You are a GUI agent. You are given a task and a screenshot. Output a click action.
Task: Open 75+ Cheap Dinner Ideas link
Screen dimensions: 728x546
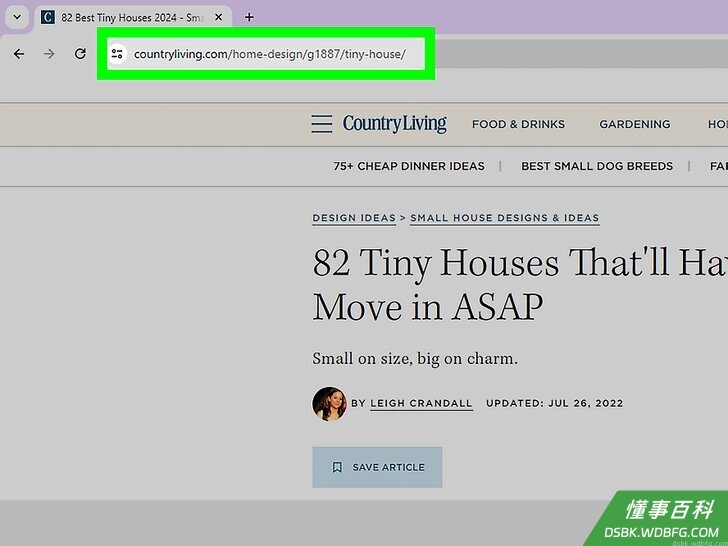pos(409,166)
